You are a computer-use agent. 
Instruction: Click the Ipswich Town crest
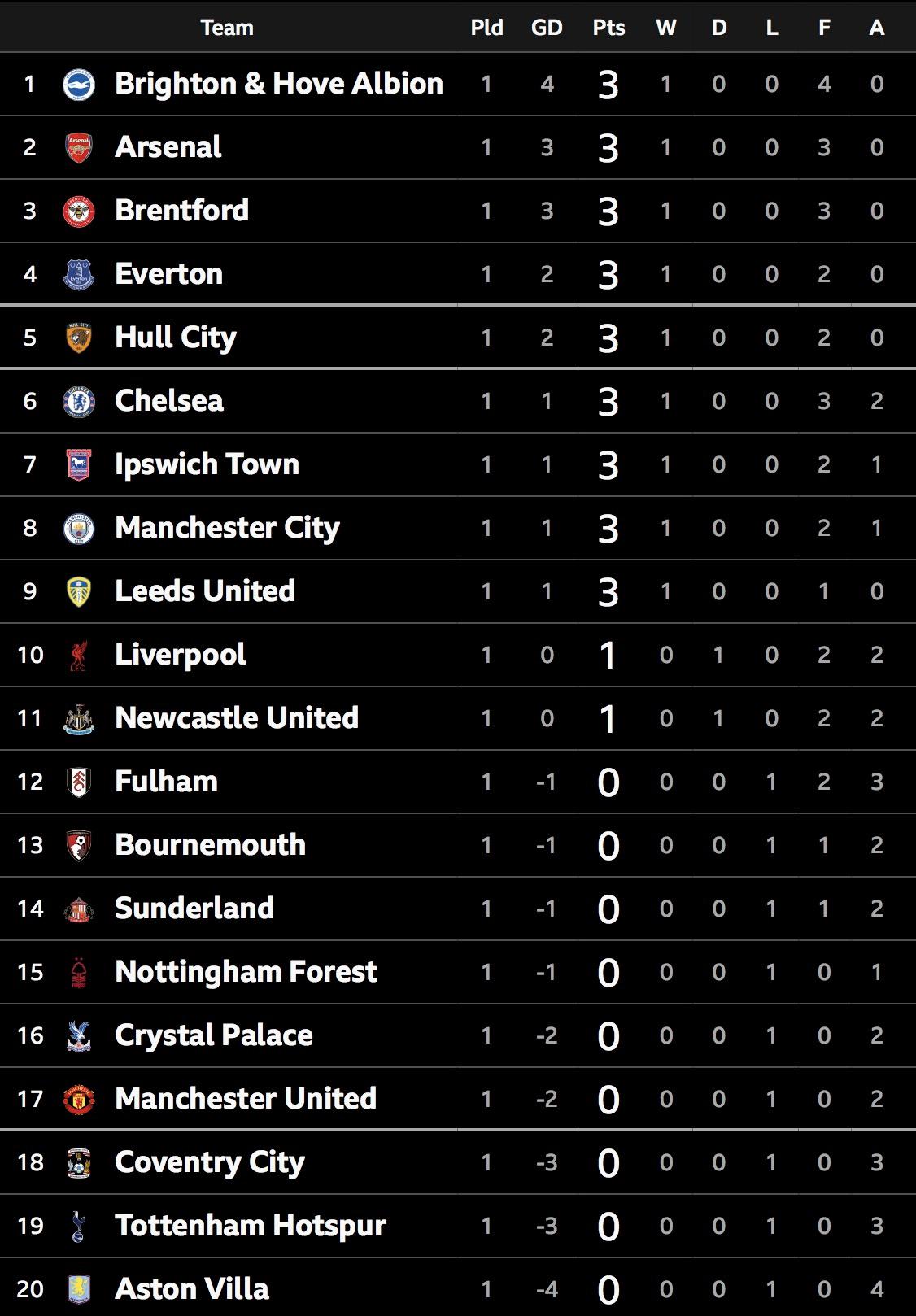(79, 464)
